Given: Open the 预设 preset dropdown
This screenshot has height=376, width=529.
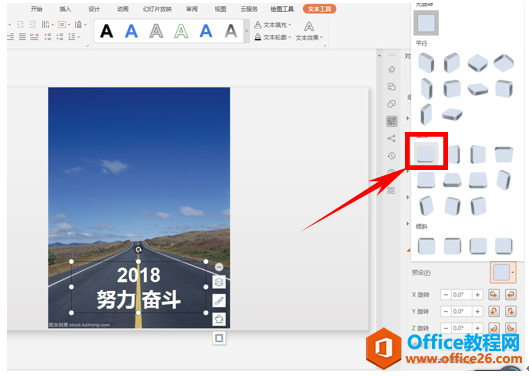Looking at the screenshot, I should [503, 272].
